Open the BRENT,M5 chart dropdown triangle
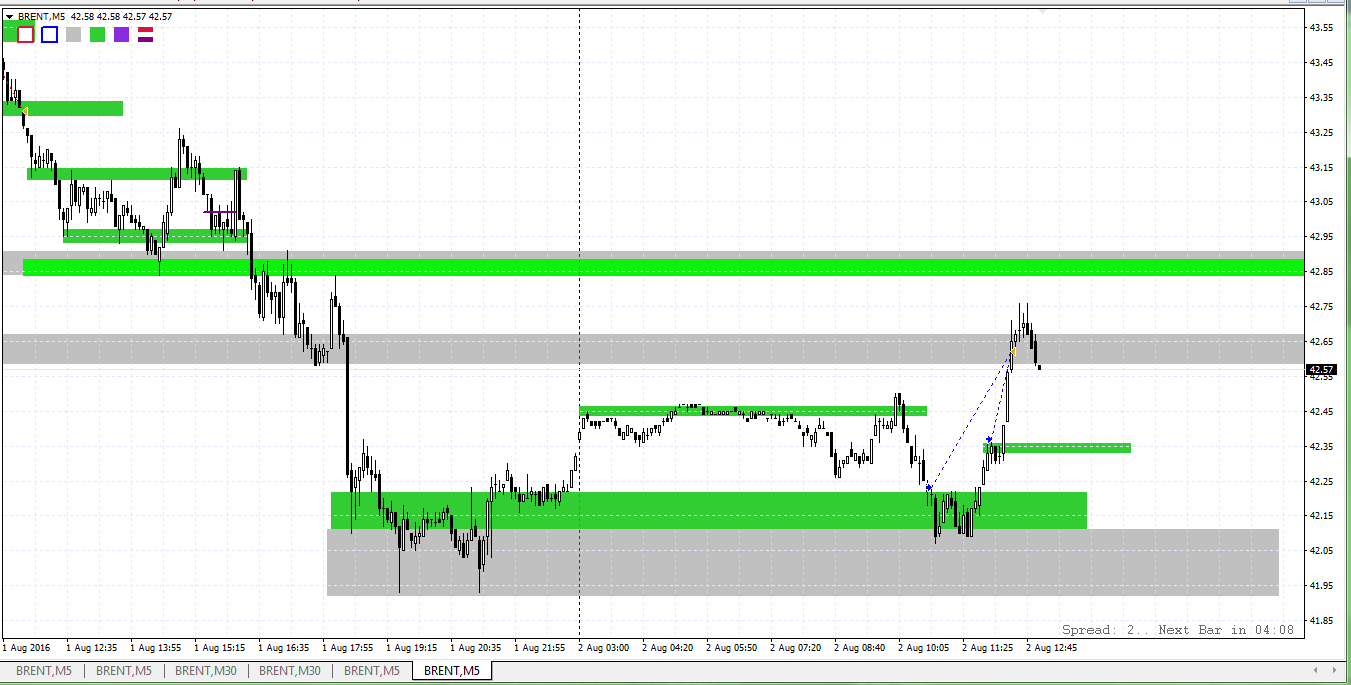Image resolution: width=1351 pixels, height=685 pixels. (9, 17)
